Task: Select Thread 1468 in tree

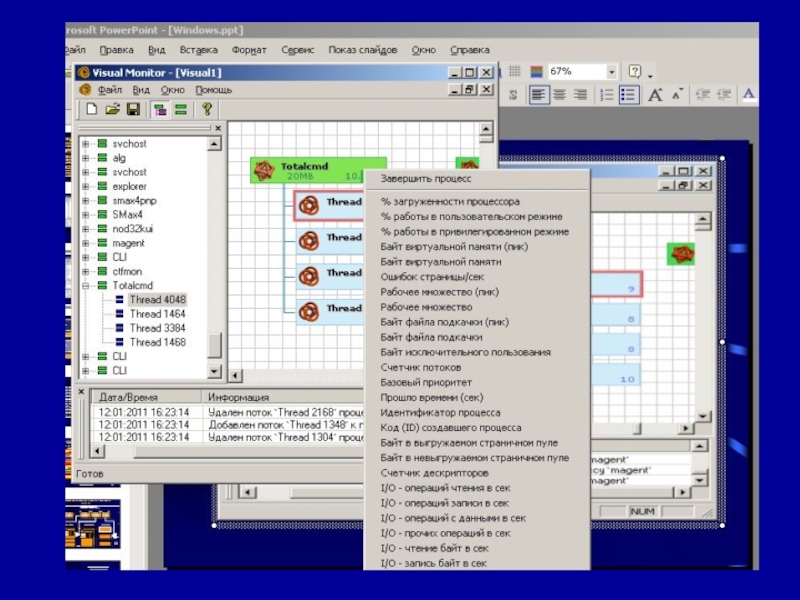Action: coord(157,342)
